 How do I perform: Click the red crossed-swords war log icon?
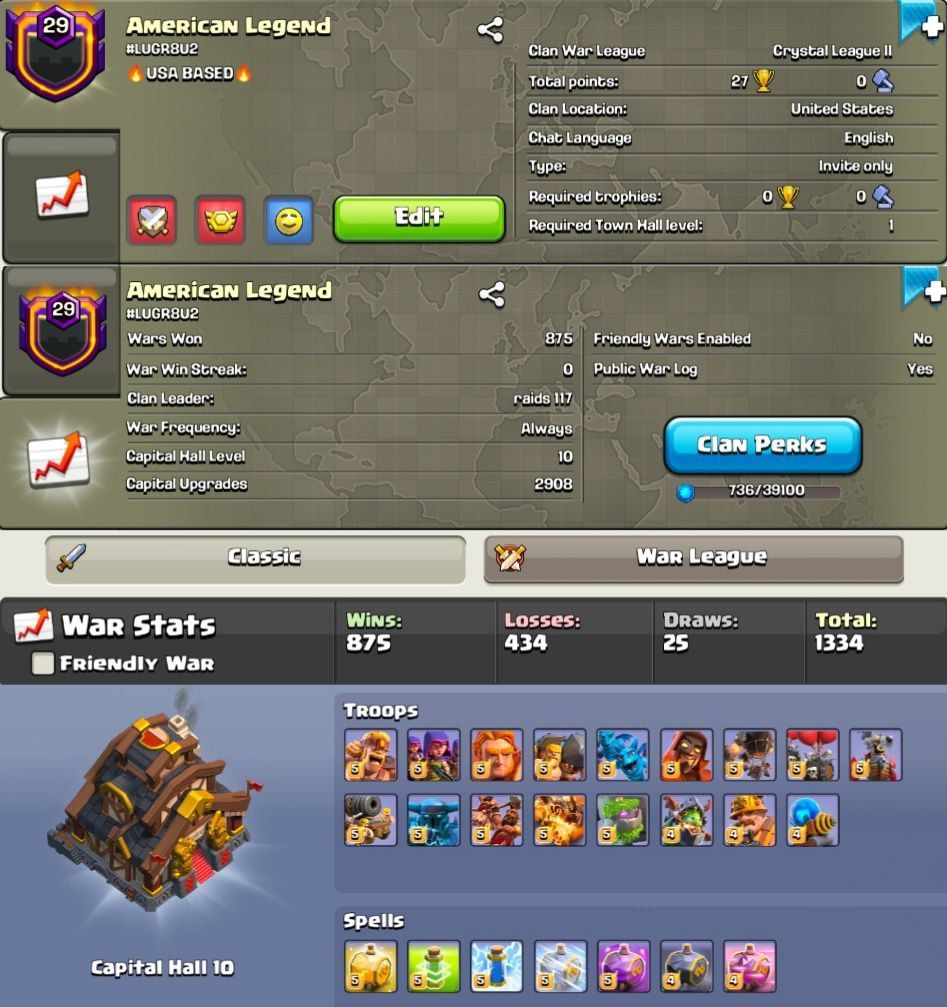coord(152,220)
